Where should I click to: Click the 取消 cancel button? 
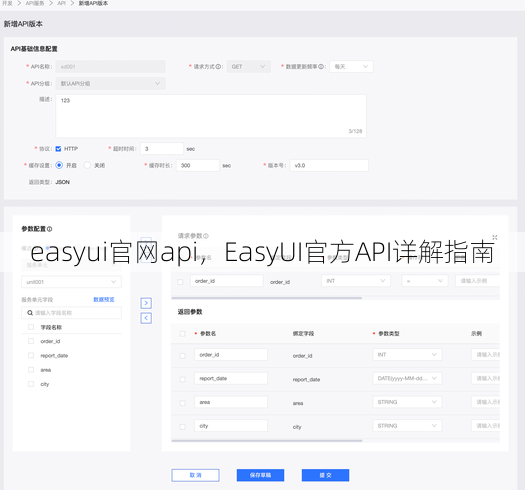pos(196,475)
